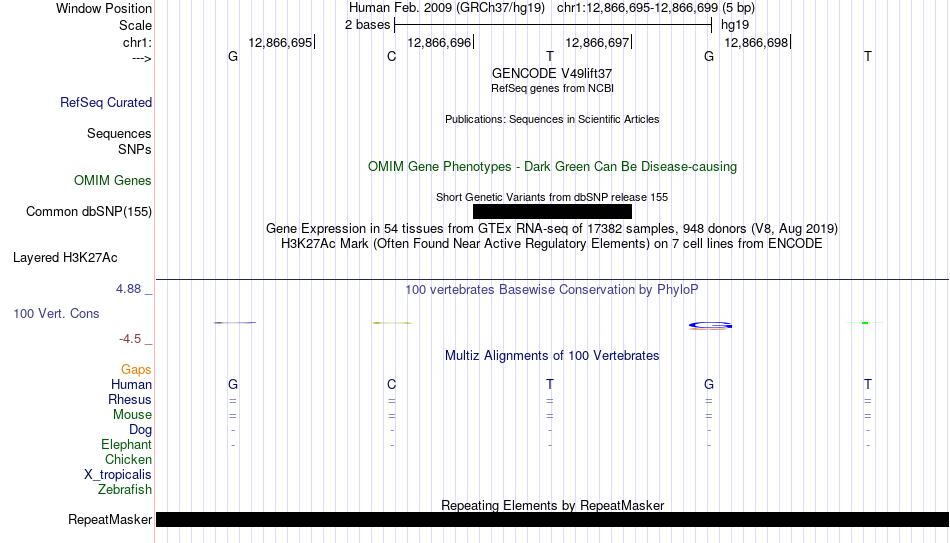Click the RefSeq Curated track label
Image resolution: width=950 pixels, height=543 pixels.
click(x=105, y=102)
